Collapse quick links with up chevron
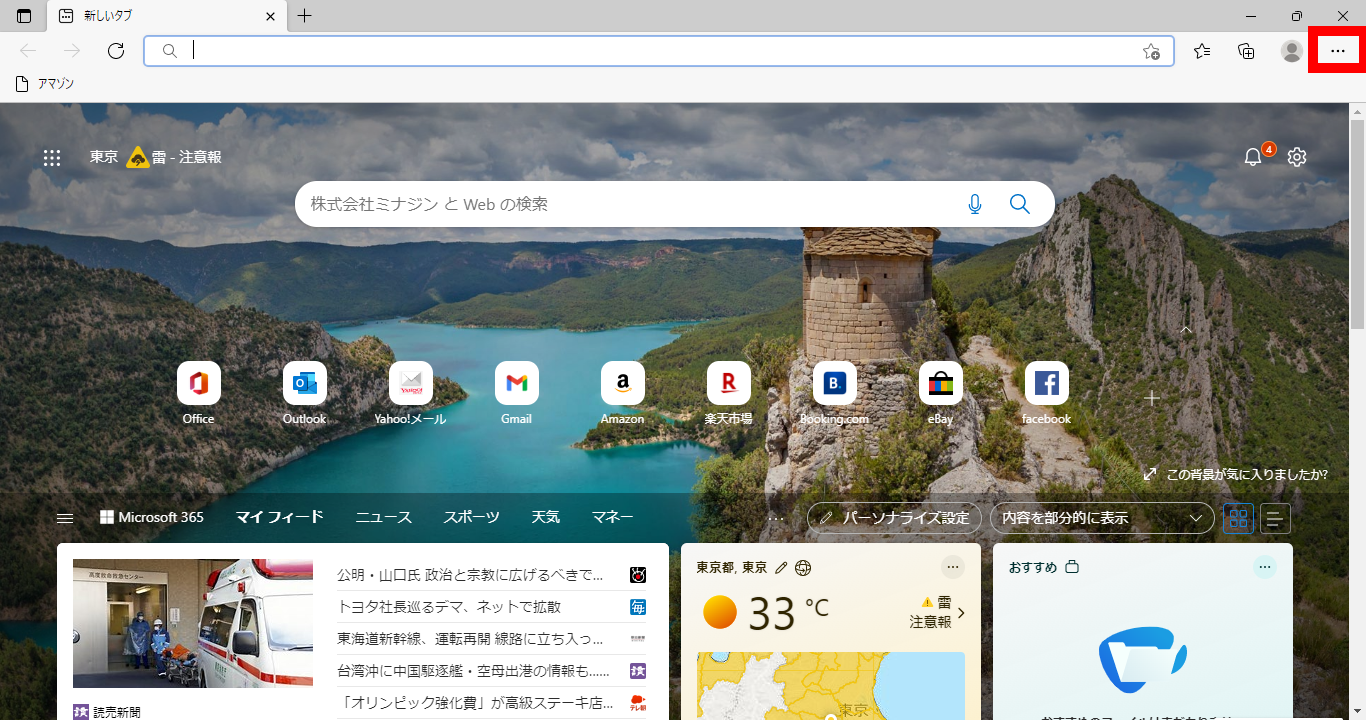The image size is (1366, 720). coord(1186,329)
